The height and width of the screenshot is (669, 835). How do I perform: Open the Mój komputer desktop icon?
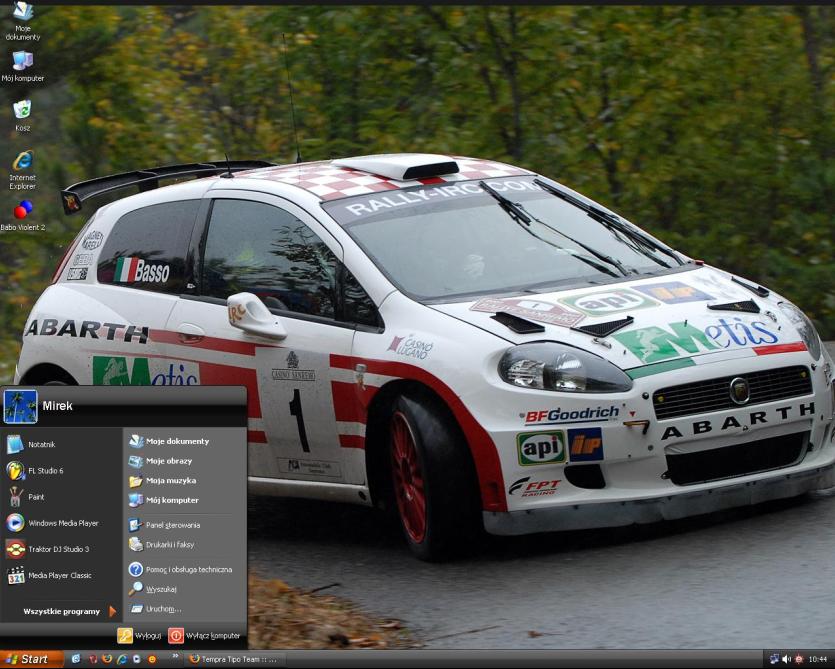pos(22,66)
